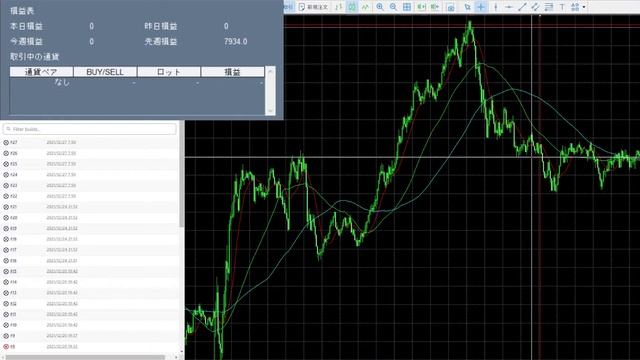Toggle chart auto scroll icon

421,7
